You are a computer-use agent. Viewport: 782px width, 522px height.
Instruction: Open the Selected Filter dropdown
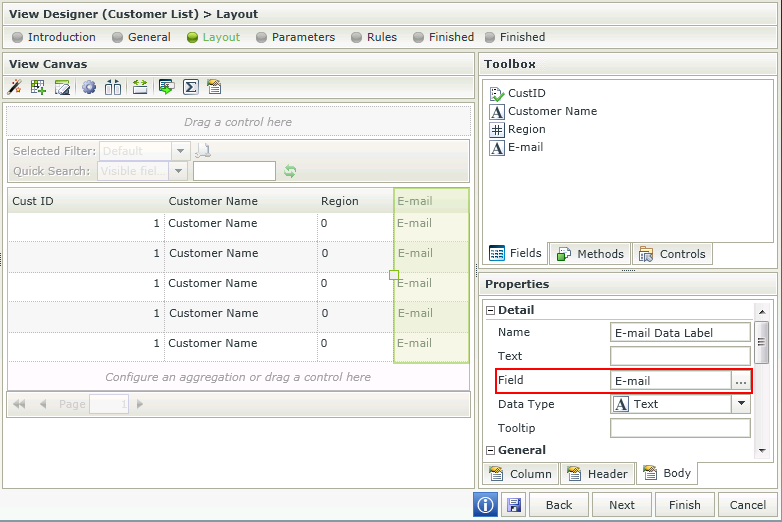(180, 150)
